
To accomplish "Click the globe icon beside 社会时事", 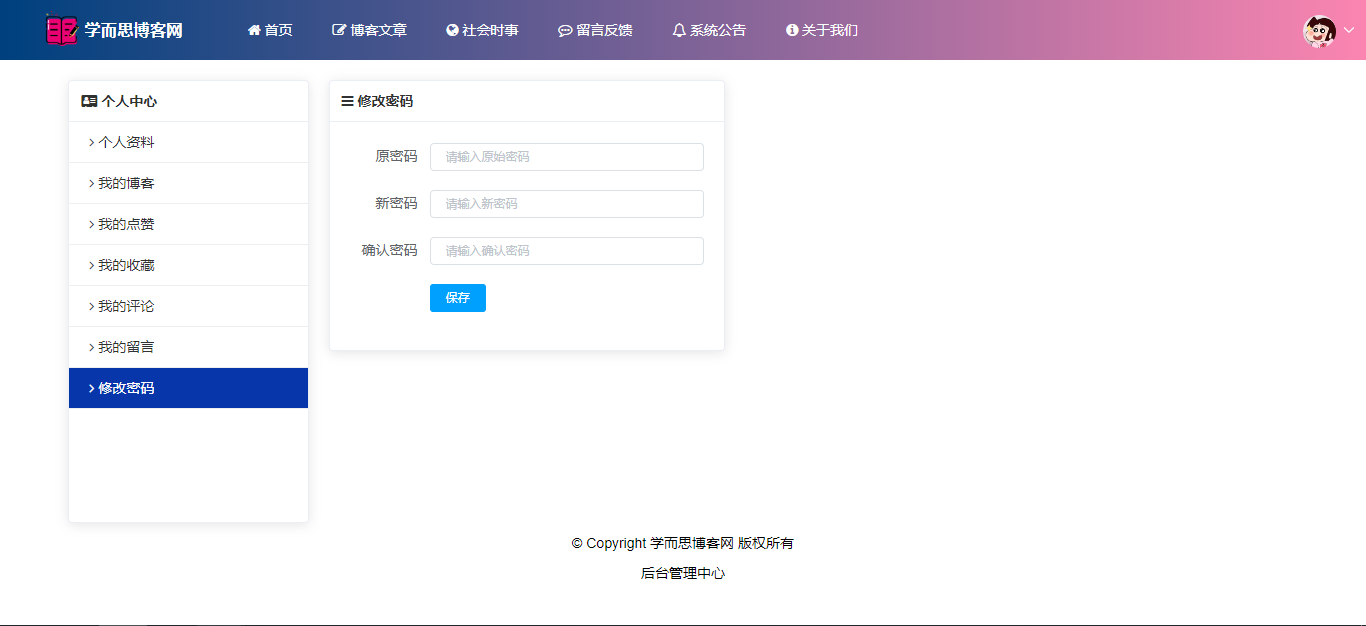I will (452, 30).
